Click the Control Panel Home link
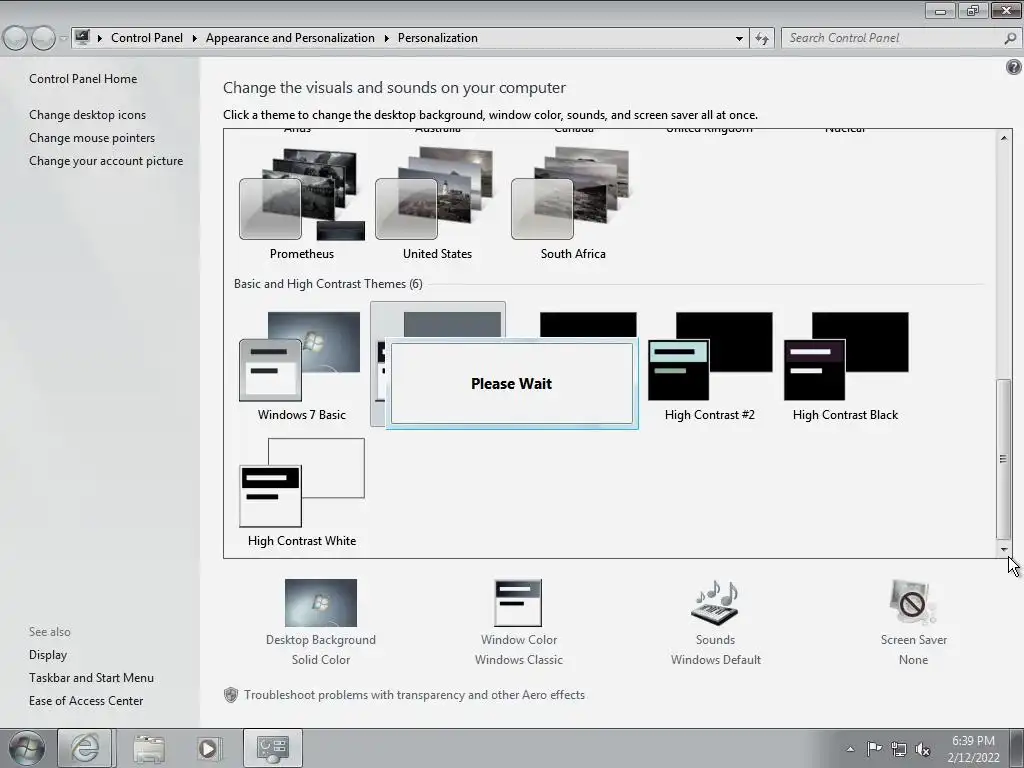This screenshot has height=768, width=1024. point(83,79)
